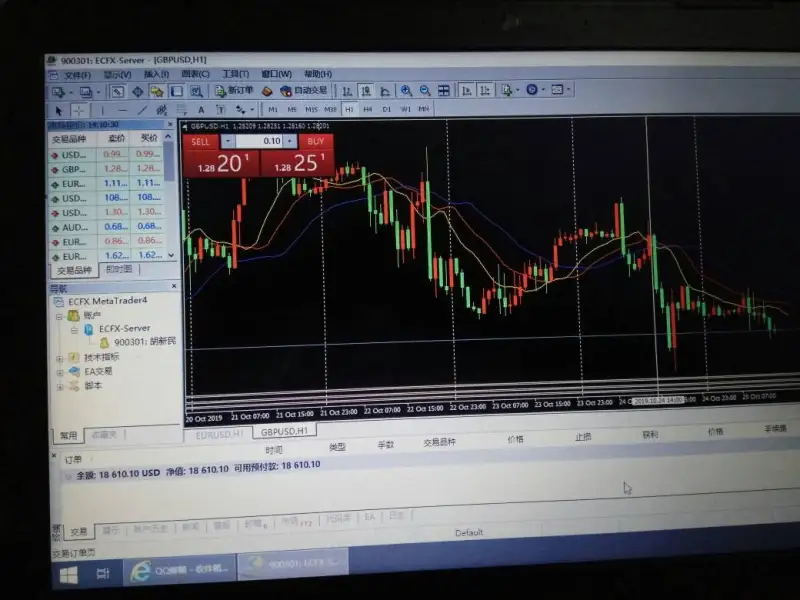
Task: Expand the 技术指标 tree node
Action: (x=60, y=357)
